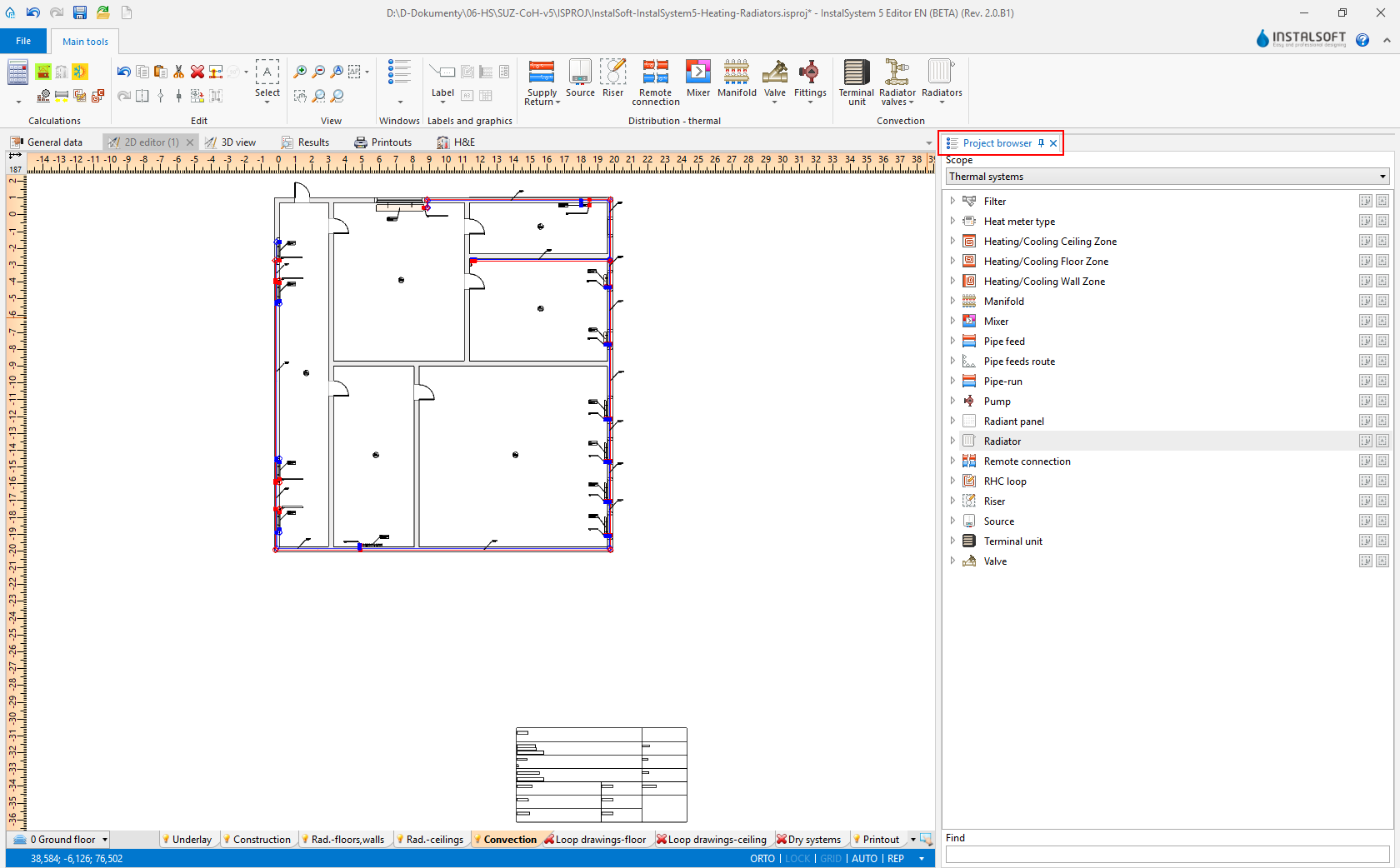Click the Remote connection tool

click(x=655, y=82)
